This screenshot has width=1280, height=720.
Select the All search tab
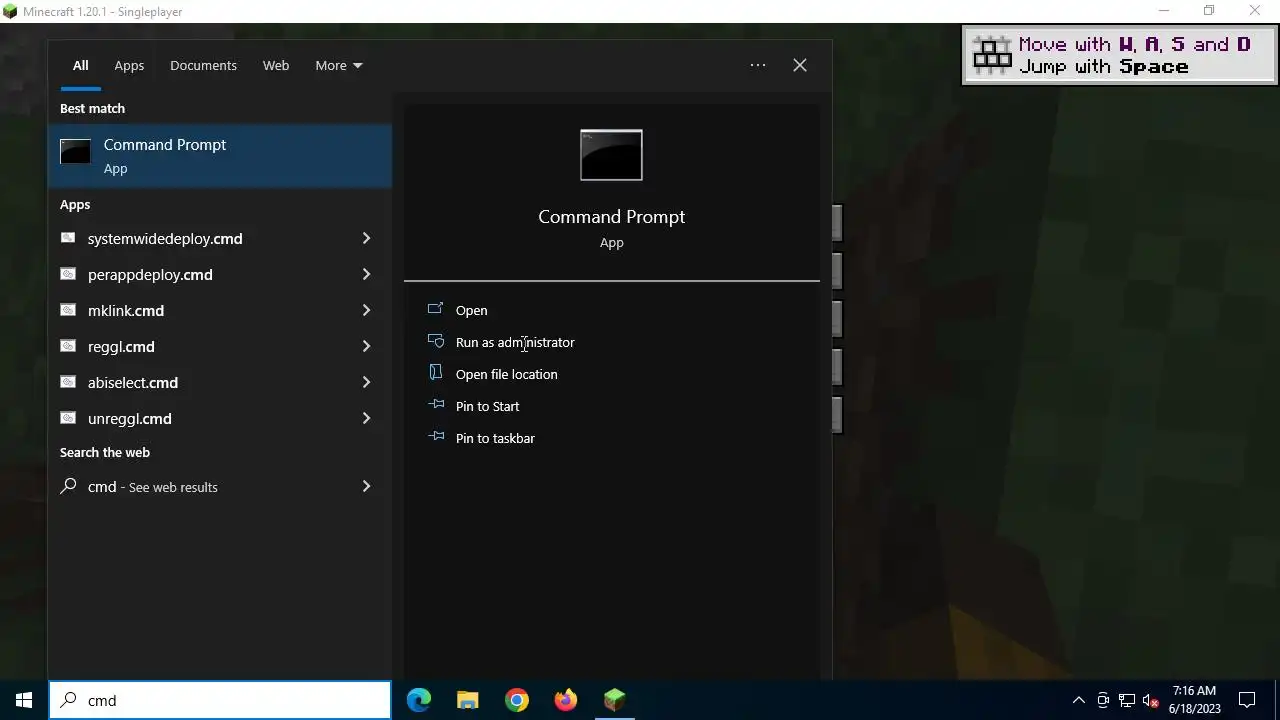pos(81,65)
